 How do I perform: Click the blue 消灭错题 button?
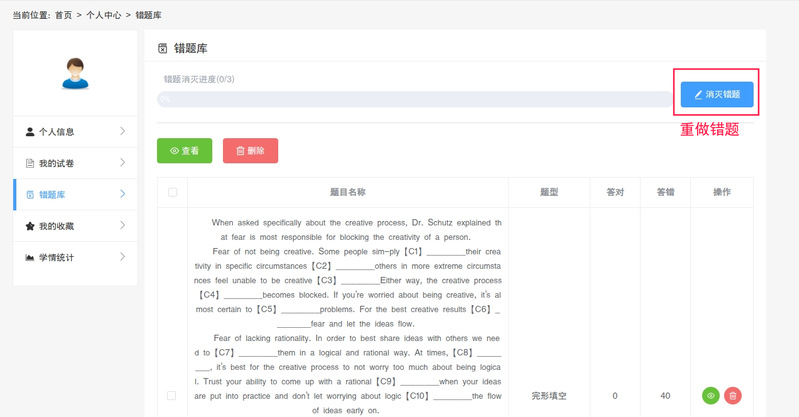pyautogui.click(x=717, y=94)
